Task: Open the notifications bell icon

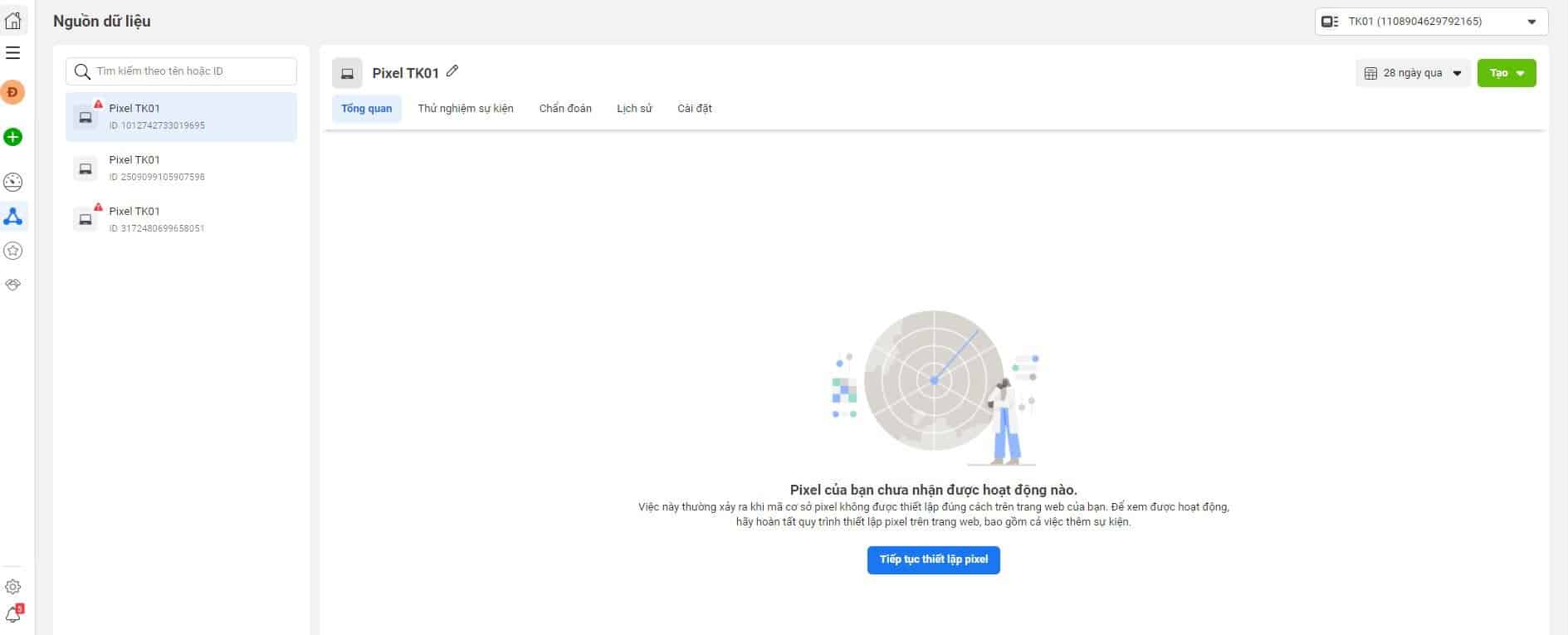Action: [13, 614]
